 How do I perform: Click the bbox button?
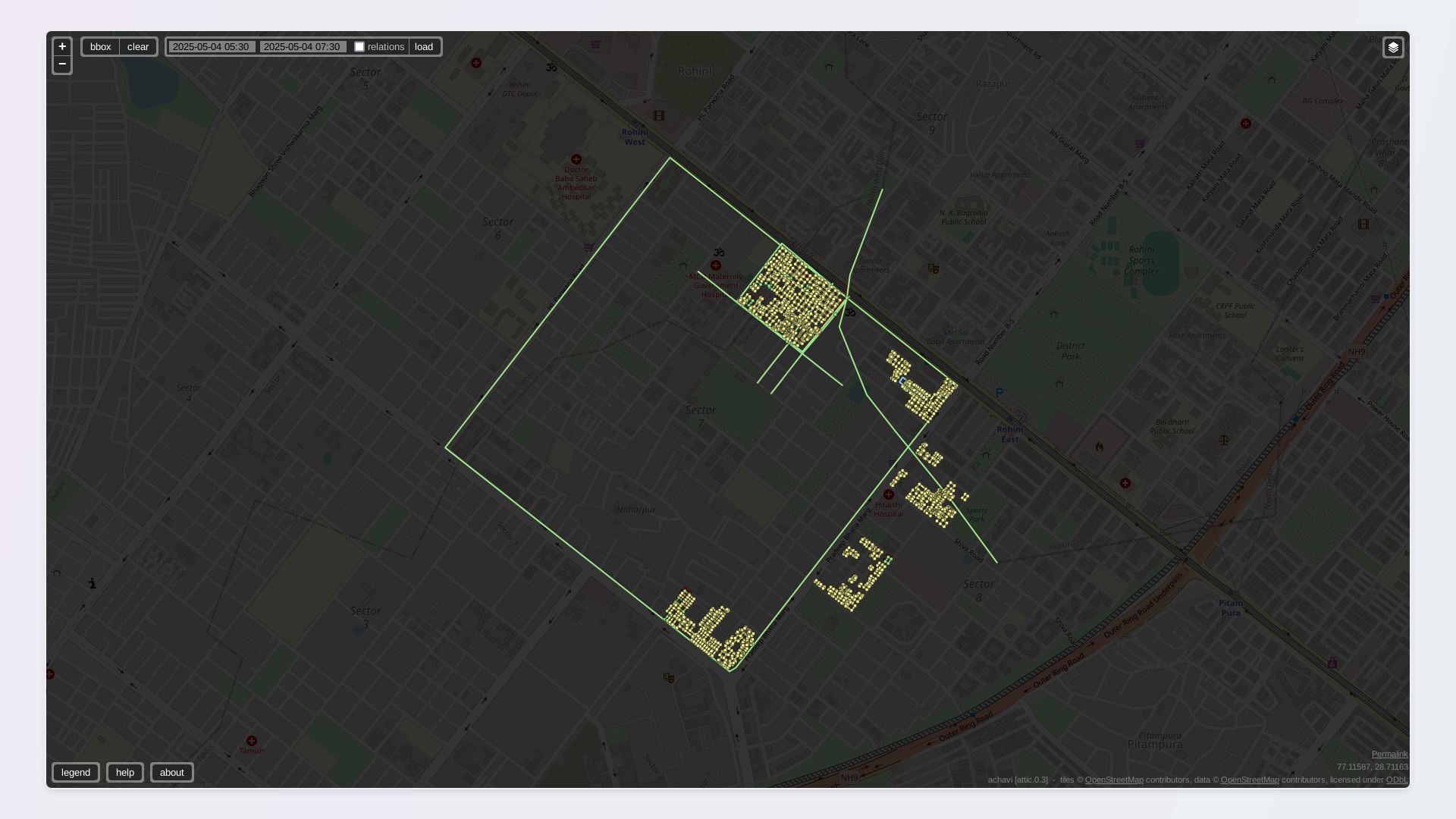coord(101,47)
